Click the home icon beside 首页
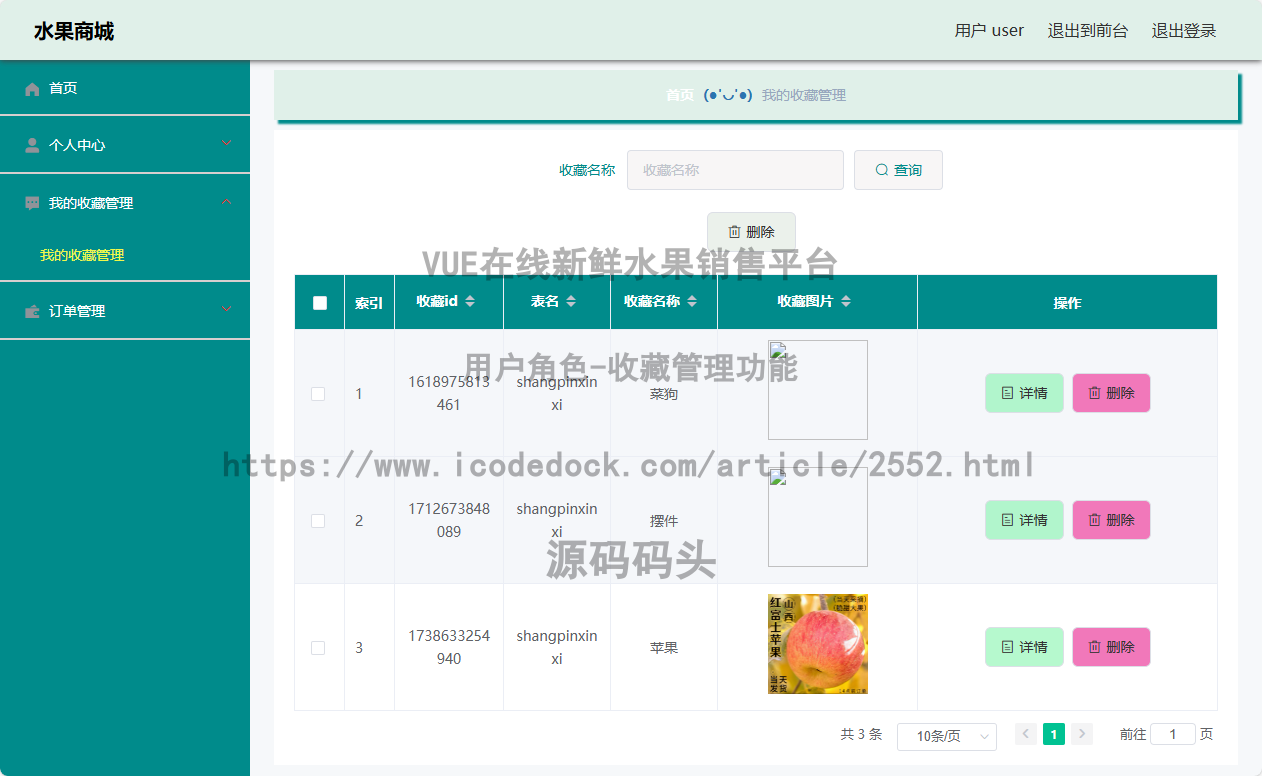 pos(32,89)
